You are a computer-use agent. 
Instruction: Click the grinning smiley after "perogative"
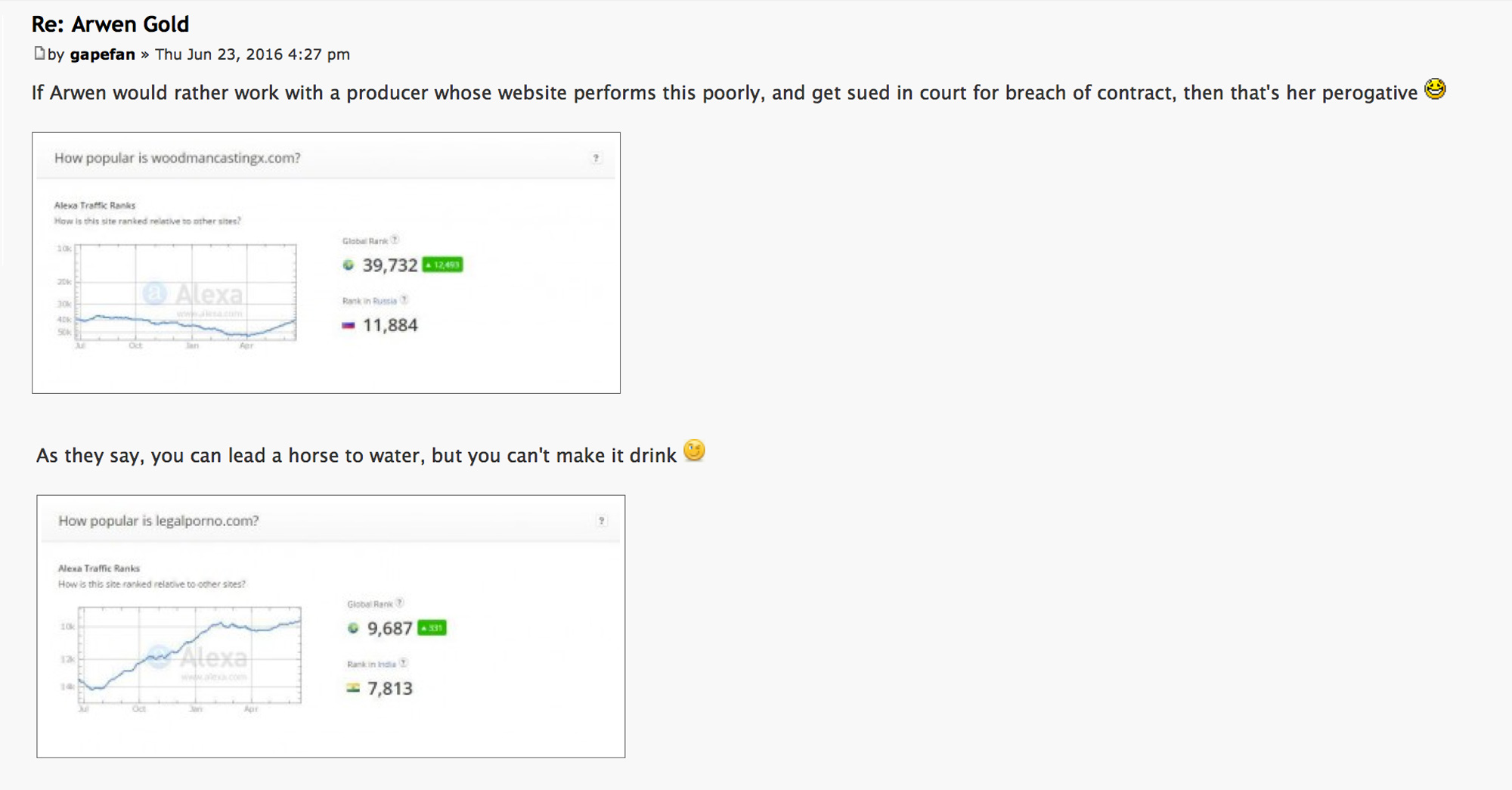[x=1435, y=89]
